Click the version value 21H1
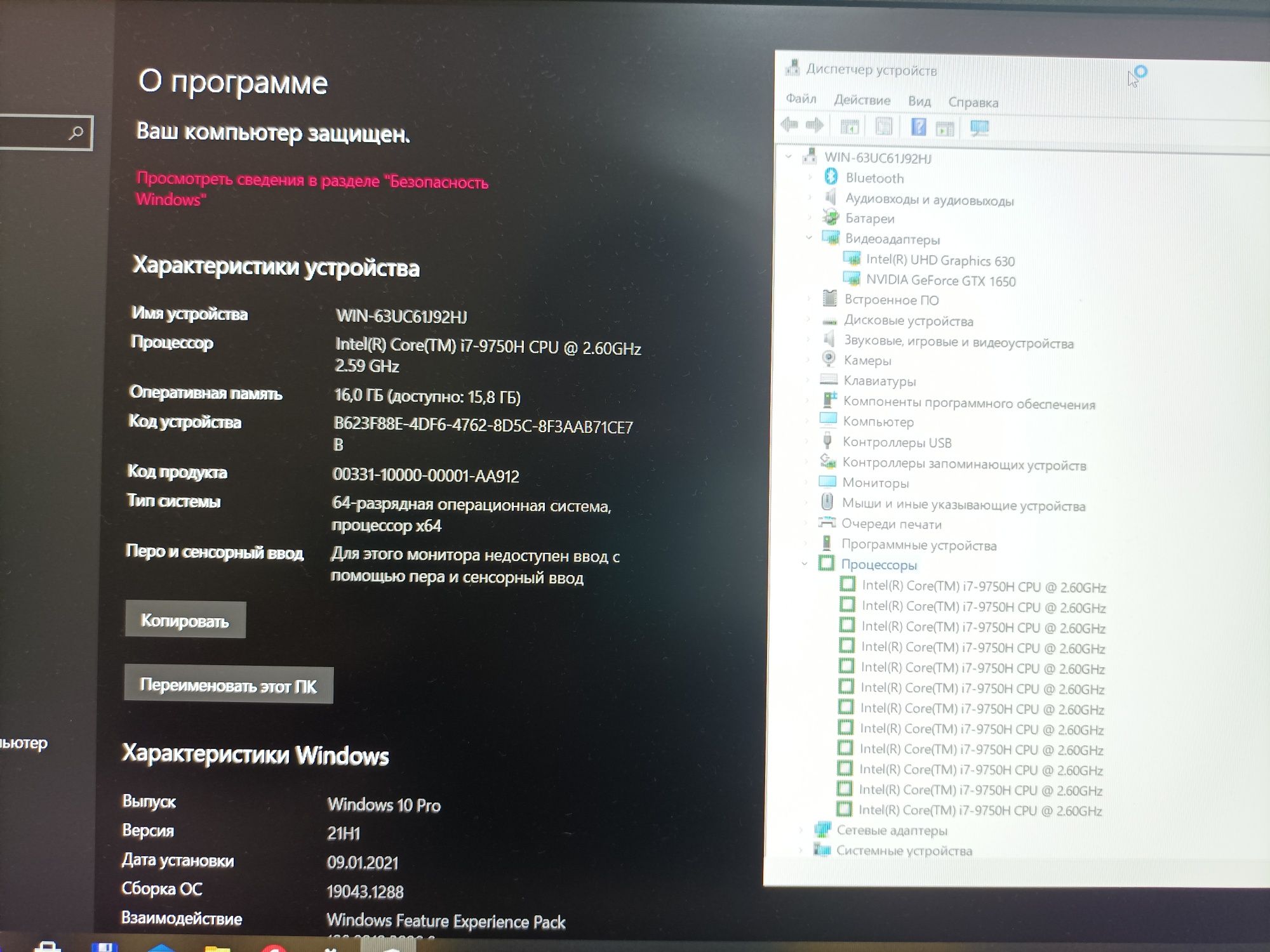Screen dimensions: 1270x952 (344, 833)
